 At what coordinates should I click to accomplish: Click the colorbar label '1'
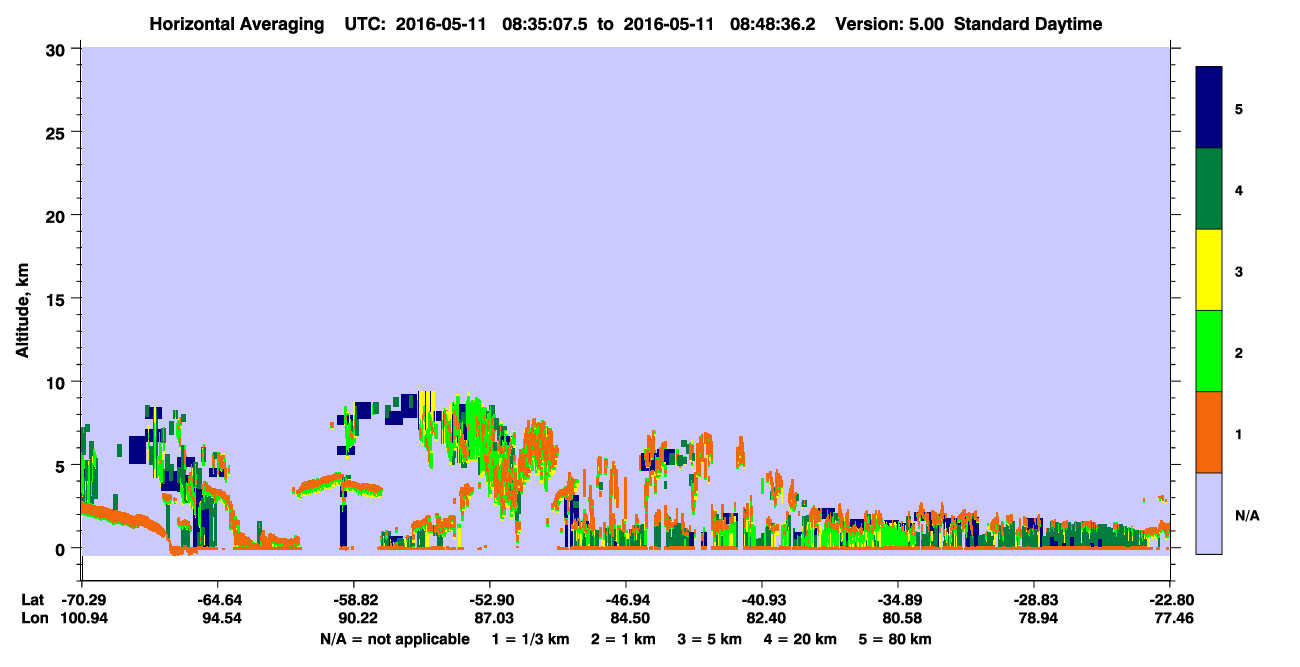1239,434
